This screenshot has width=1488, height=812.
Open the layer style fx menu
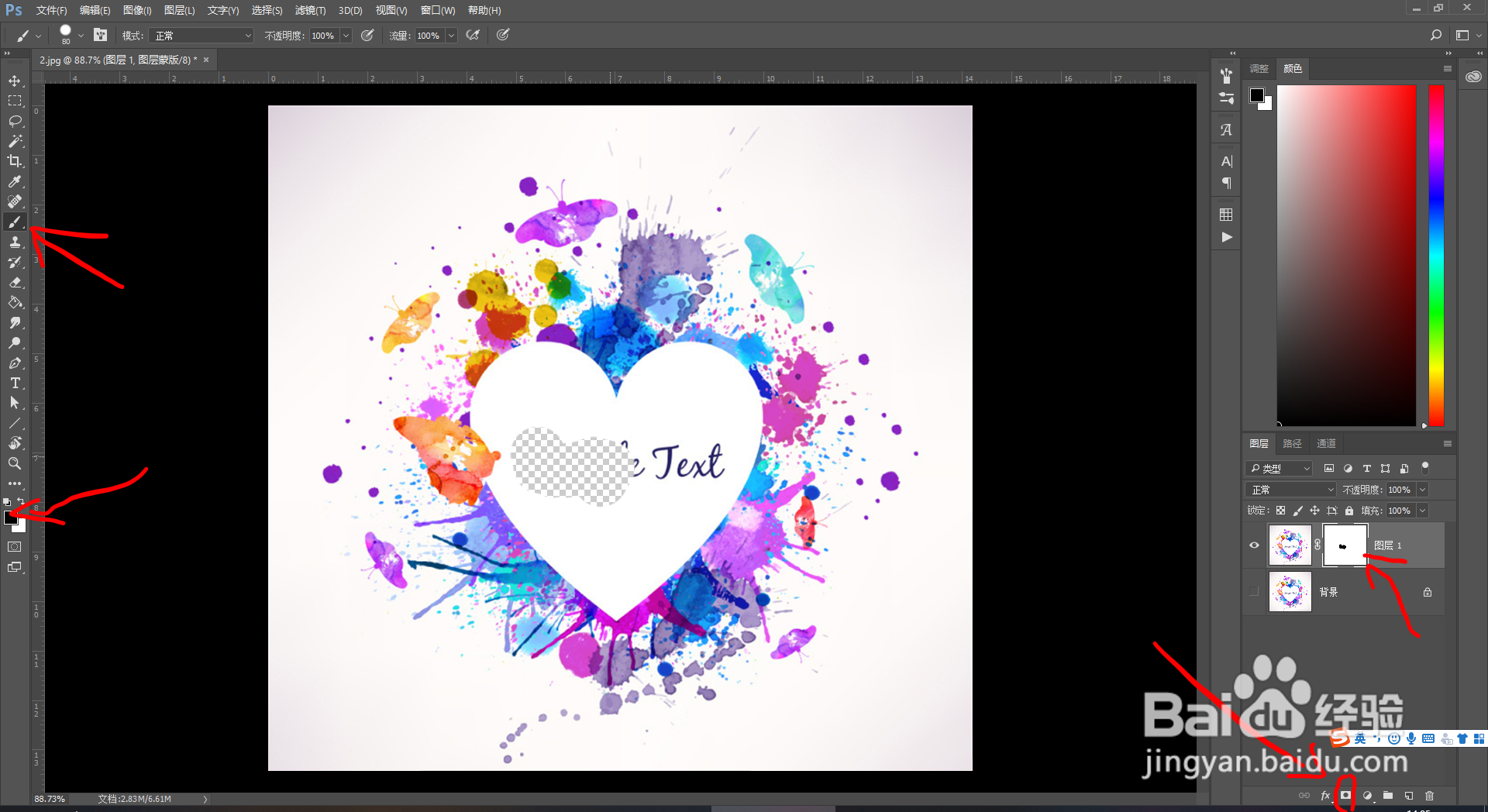[x=1325, y=795]
